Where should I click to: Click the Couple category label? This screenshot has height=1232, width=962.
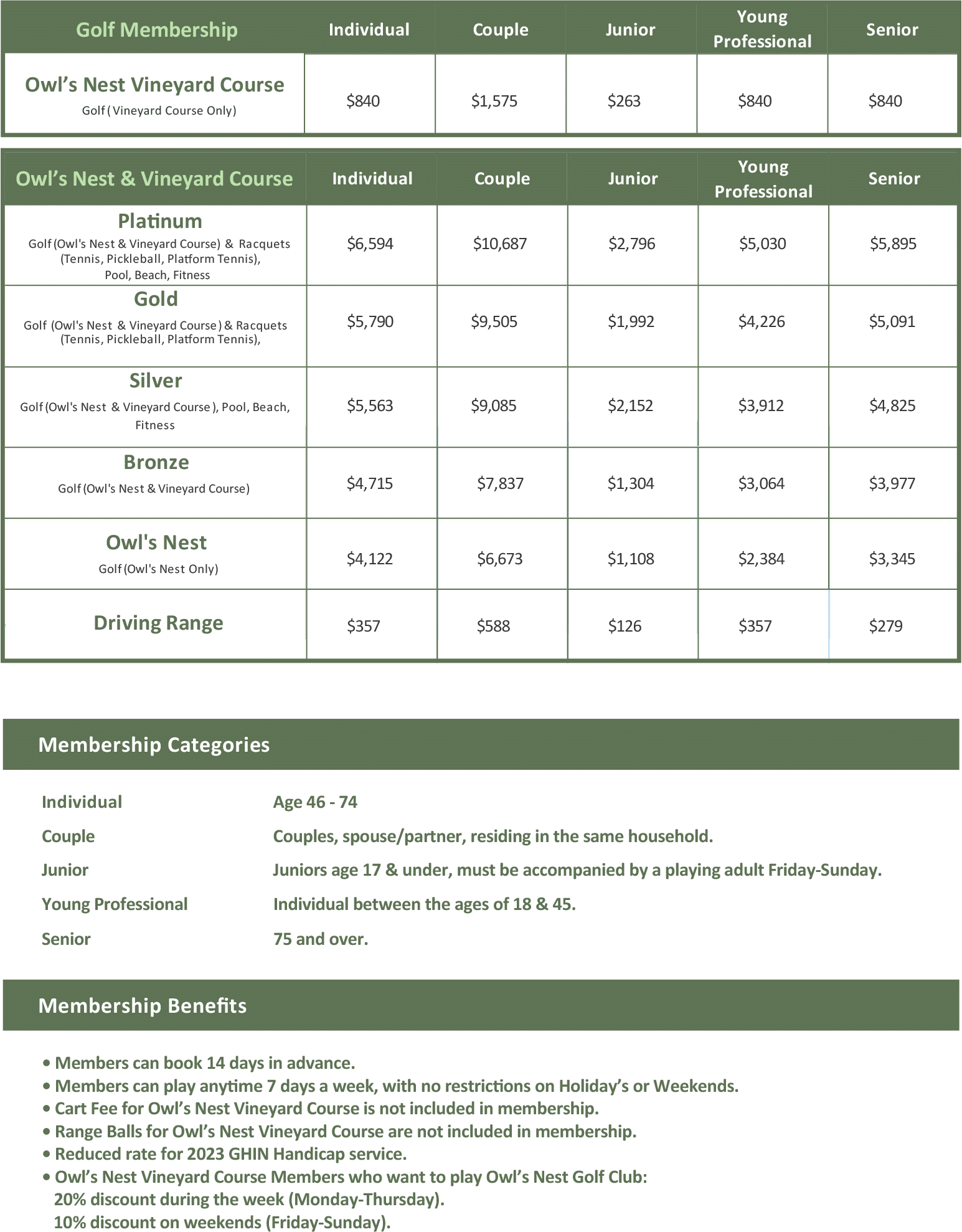(68, 836)
